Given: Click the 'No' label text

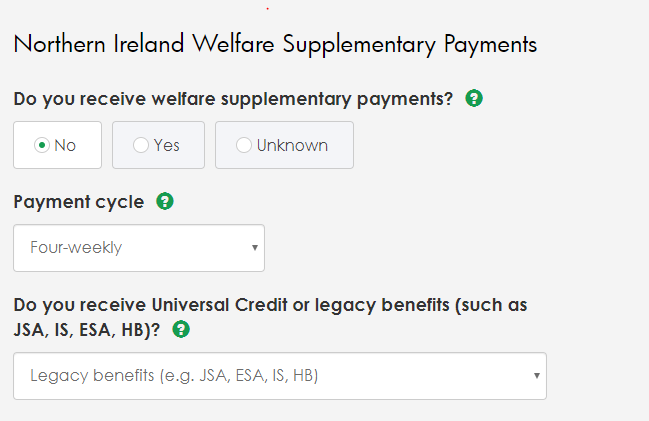Looking at the screenshot, I should [x=65, y=145].
